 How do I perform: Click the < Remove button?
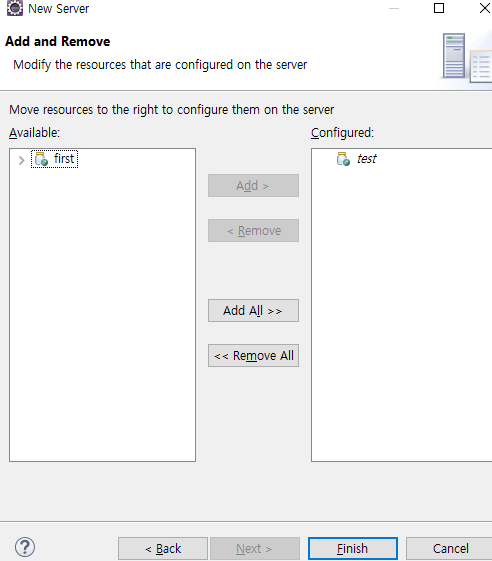[253, 230]
